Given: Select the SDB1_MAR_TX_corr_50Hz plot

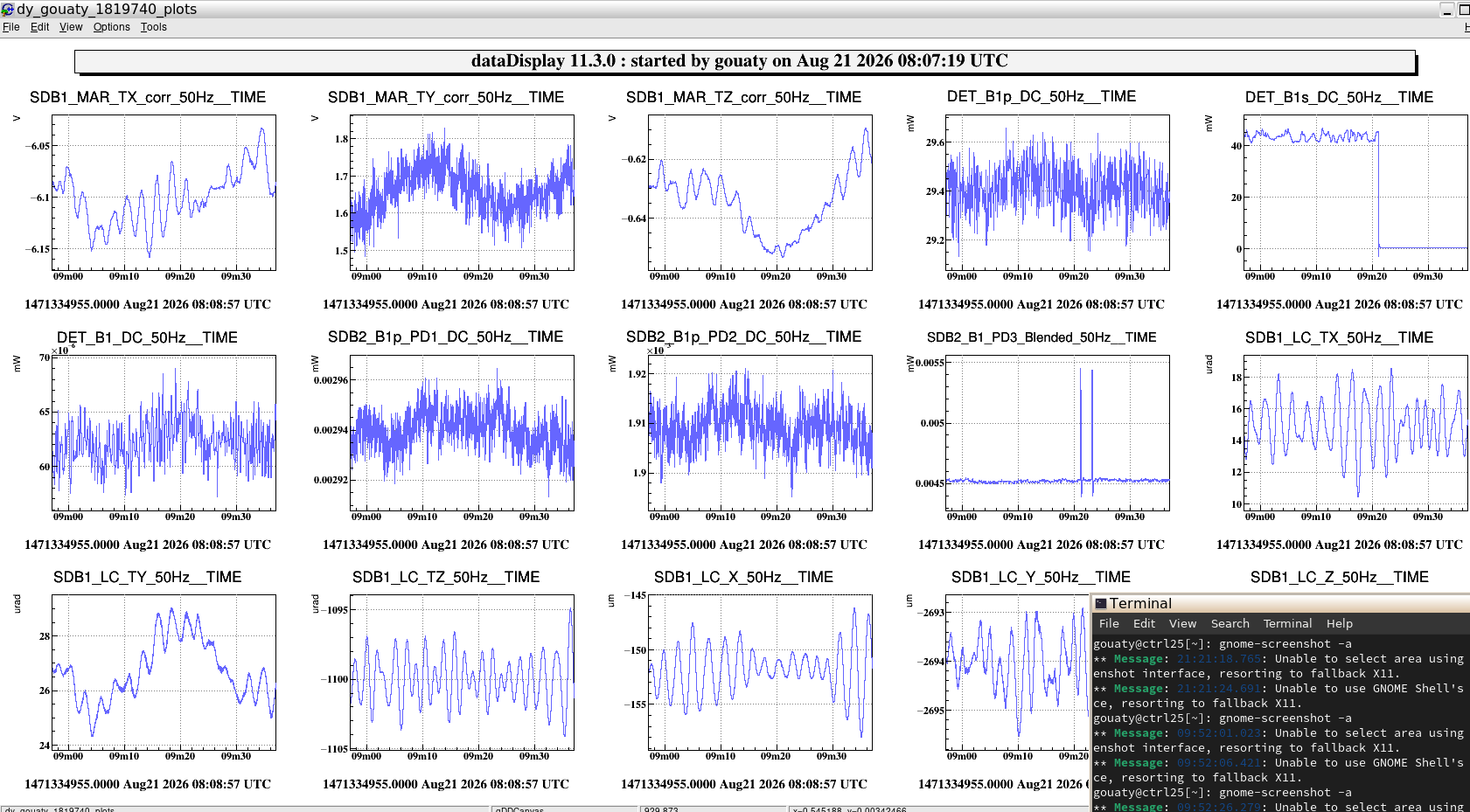Looking at the screenshot, I should (164, 192).
